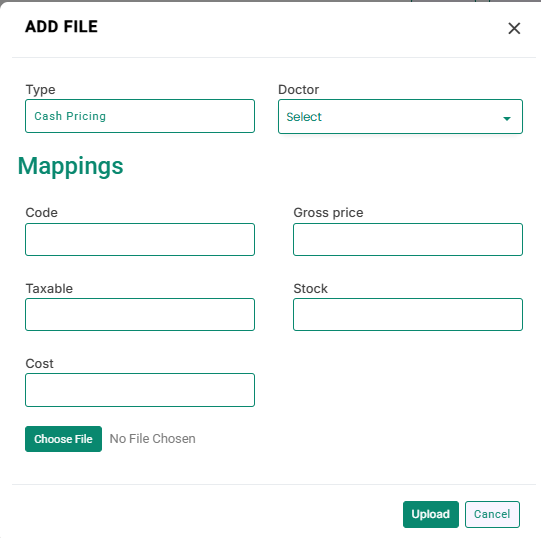Open the Doctor Select combo box
The height and width of the screenshot is (538, 541).
(x=400, y=117)
